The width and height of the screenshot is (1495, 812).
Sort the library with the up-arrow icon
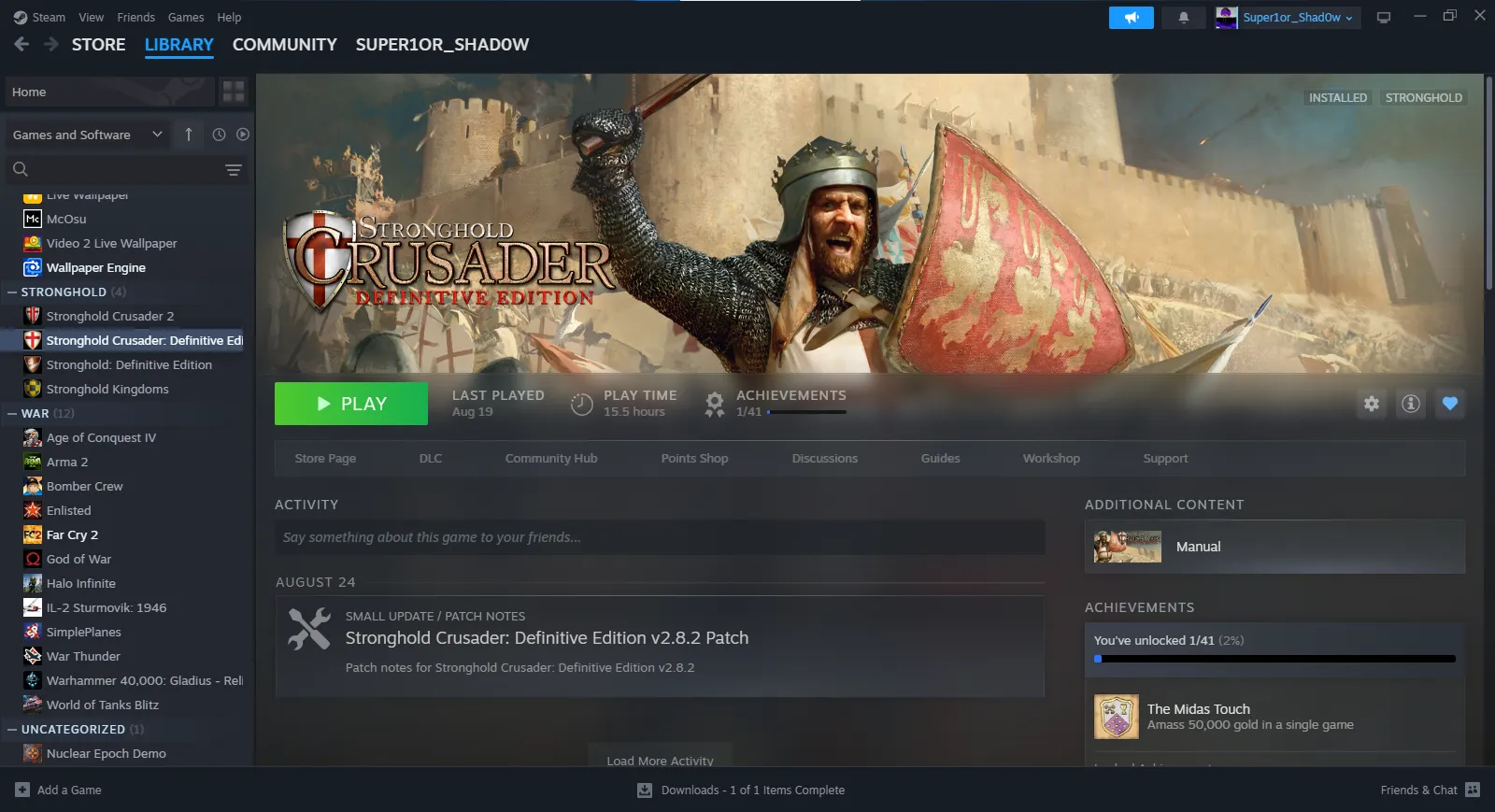(x=189, y=135)
